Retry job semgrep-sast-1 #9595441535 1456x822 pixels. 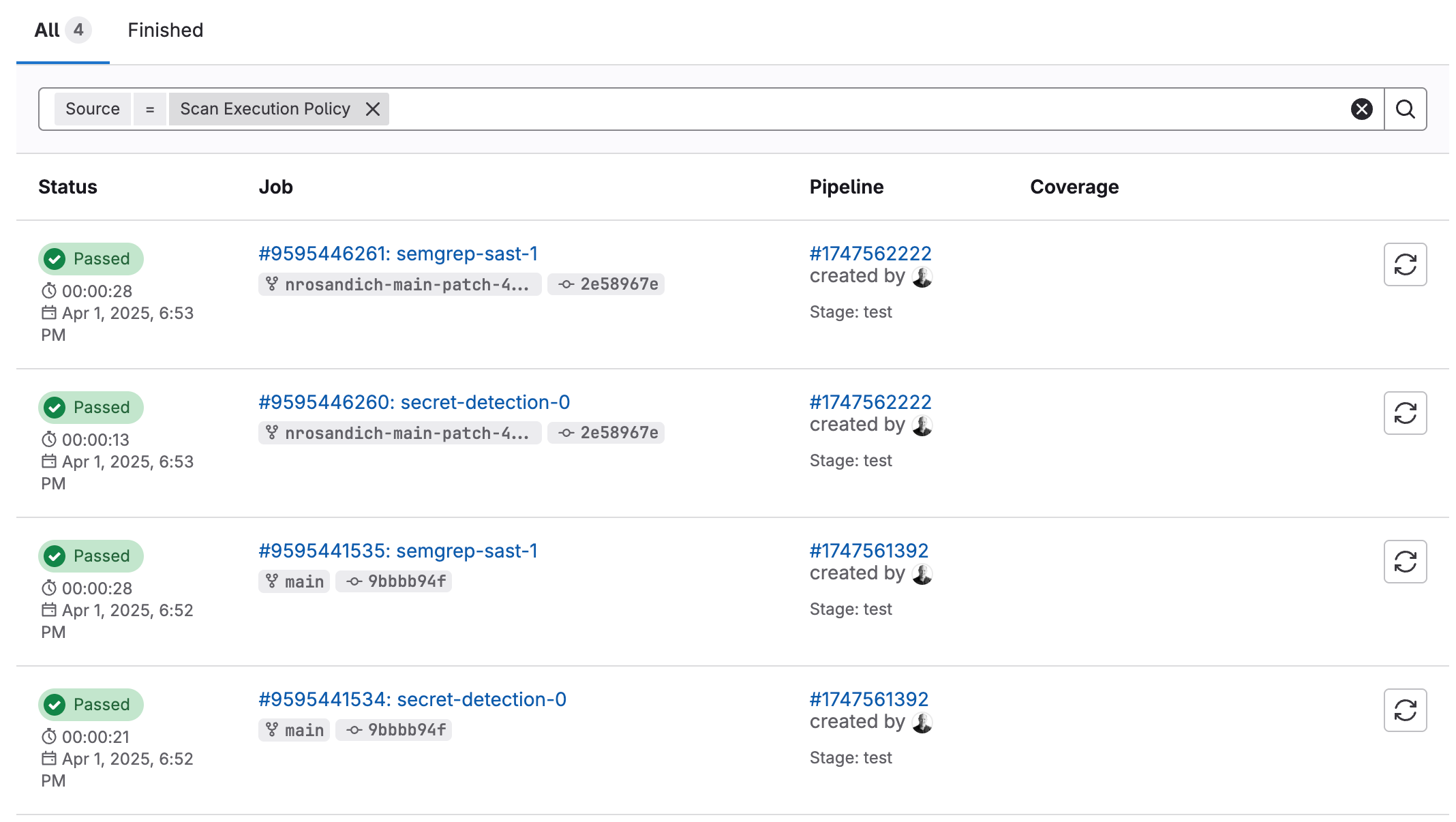point(1405,562)
